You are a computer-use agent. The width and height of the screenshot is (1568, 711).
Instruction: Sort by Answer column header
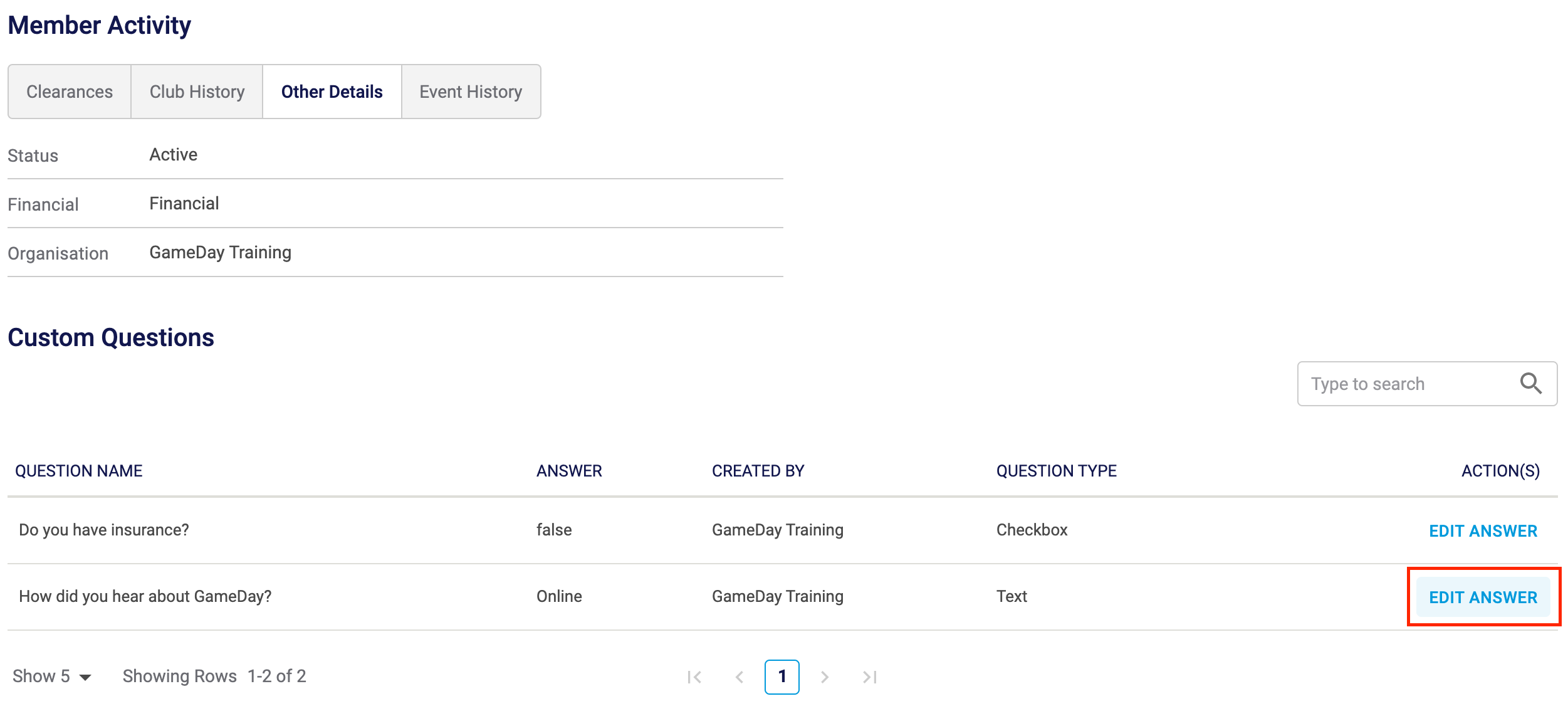pyautogui.click(x=569, y=471)
